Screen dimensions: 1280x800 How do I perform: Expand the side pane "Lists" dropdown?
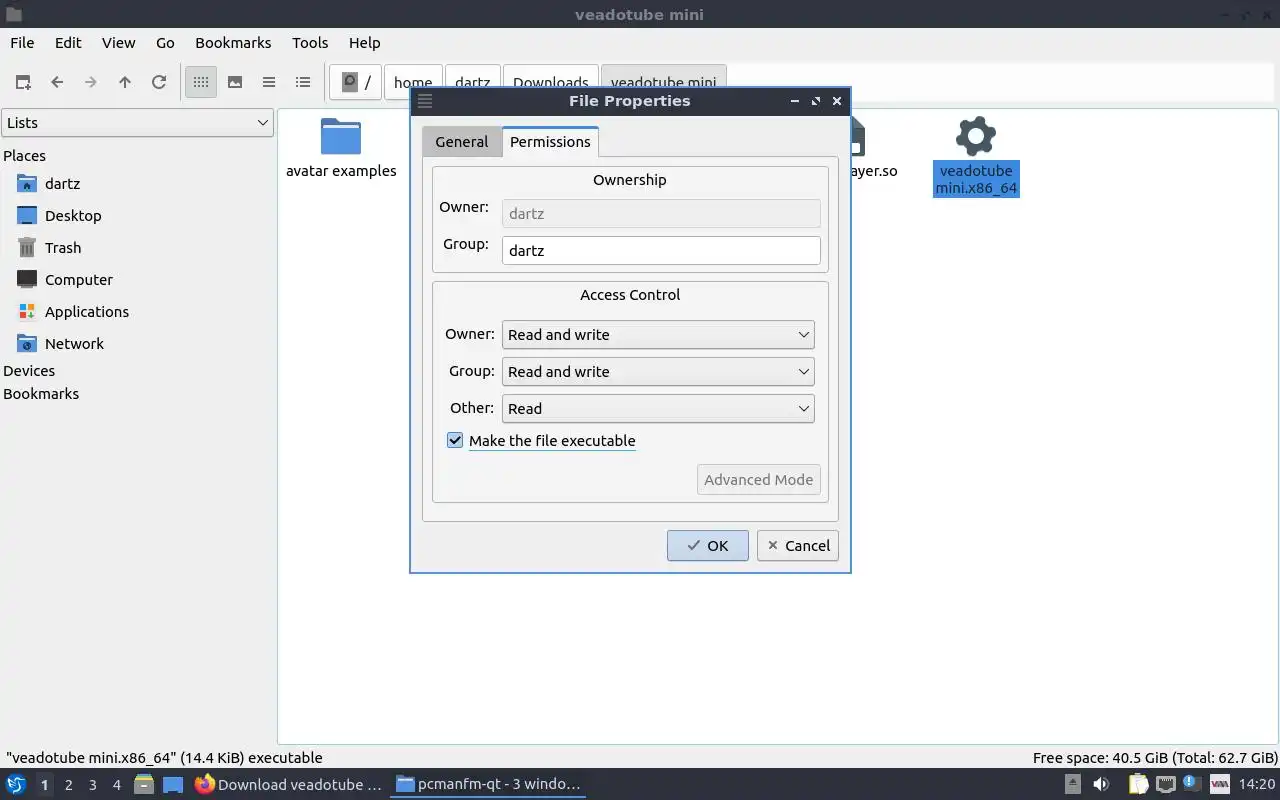coord(137,123)
